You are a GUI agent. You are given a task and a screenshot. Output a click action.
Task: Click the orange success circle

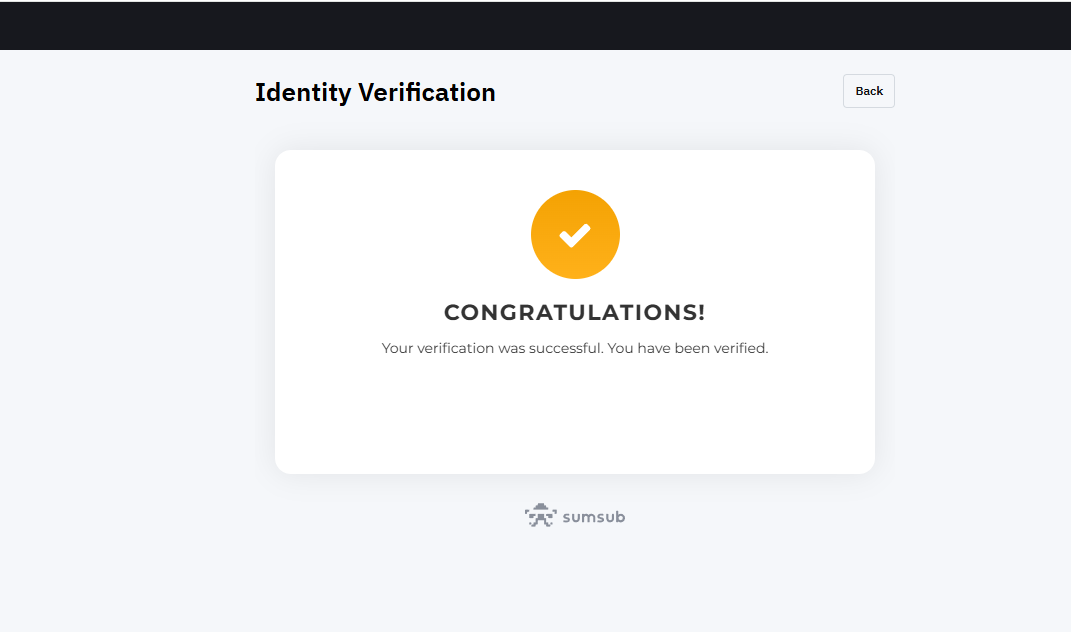pos(575,234)
